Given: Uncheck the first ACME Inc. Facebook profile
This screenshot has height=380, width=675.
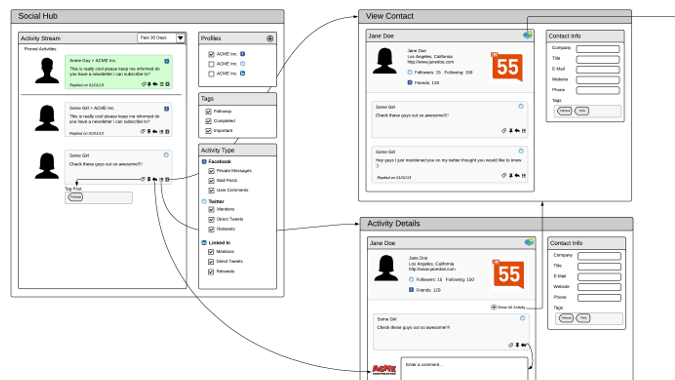Looking at the screenshot, I should (x=211, y=54).
